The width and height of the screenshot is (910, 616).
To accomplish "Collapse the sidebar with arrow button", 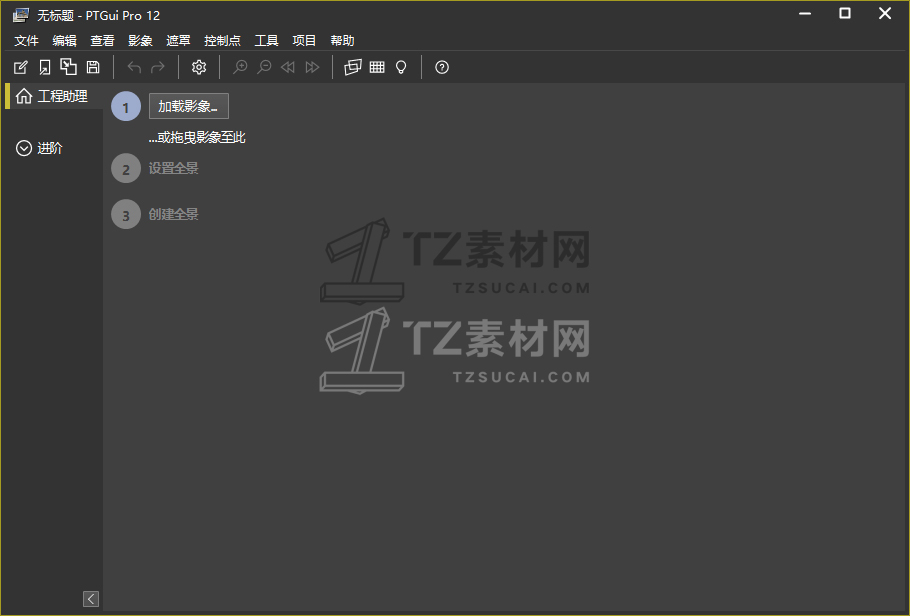I will tap(91, 599).
